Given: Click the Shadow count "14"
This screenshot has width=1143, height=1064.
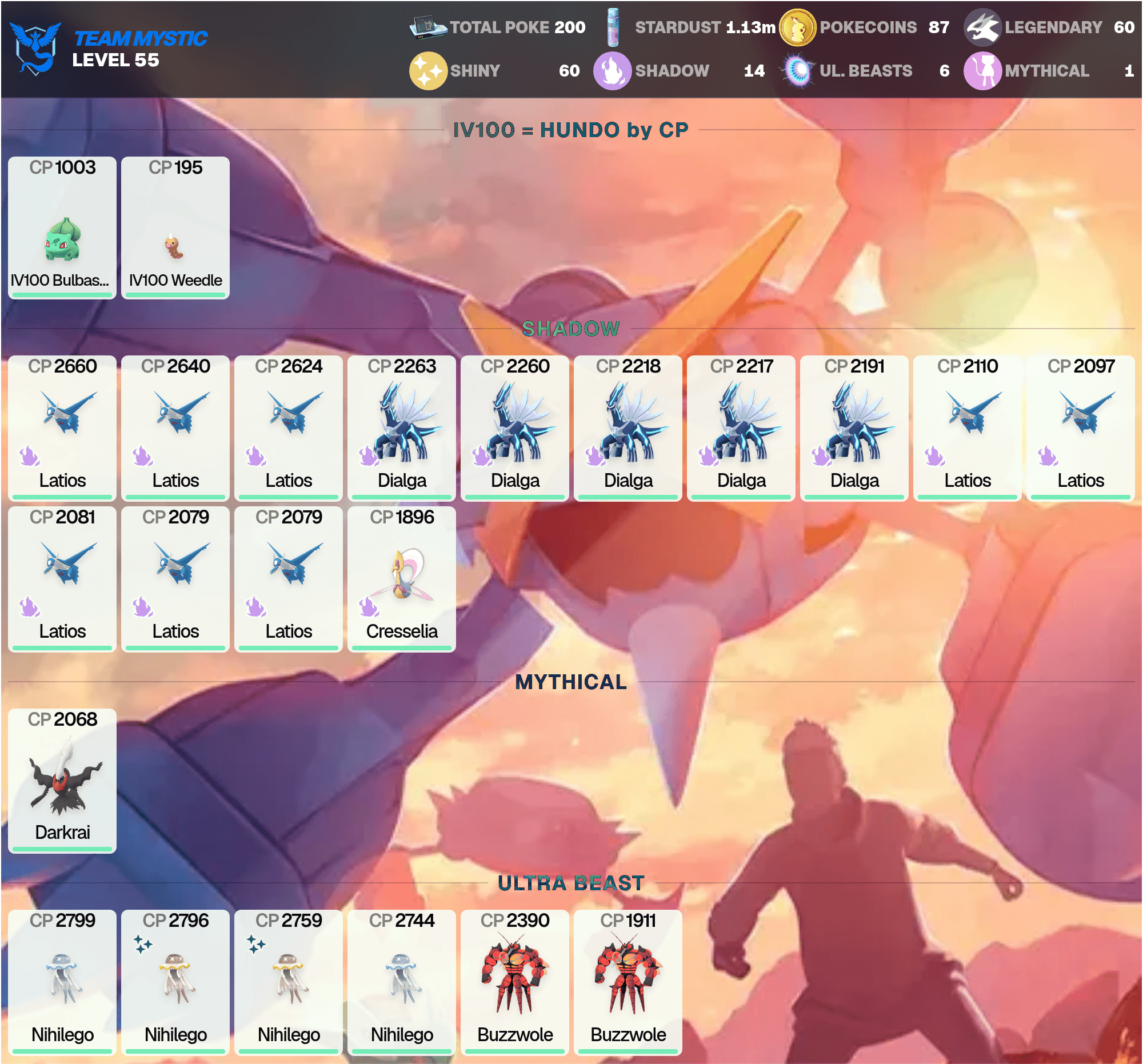Looking at the screenshot, I should (754, 71).
